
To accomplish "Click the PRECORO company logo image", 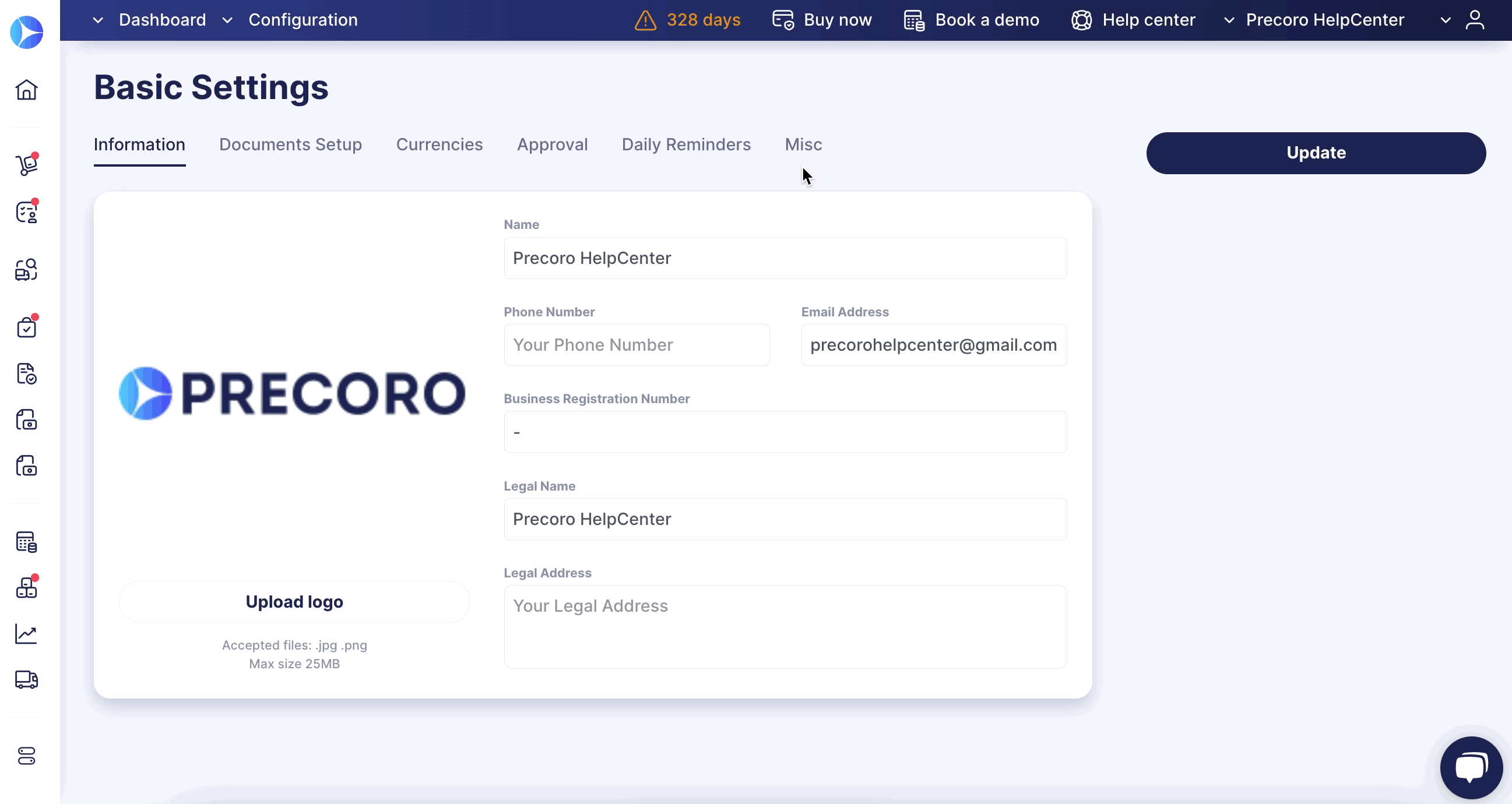I will 292,394.
